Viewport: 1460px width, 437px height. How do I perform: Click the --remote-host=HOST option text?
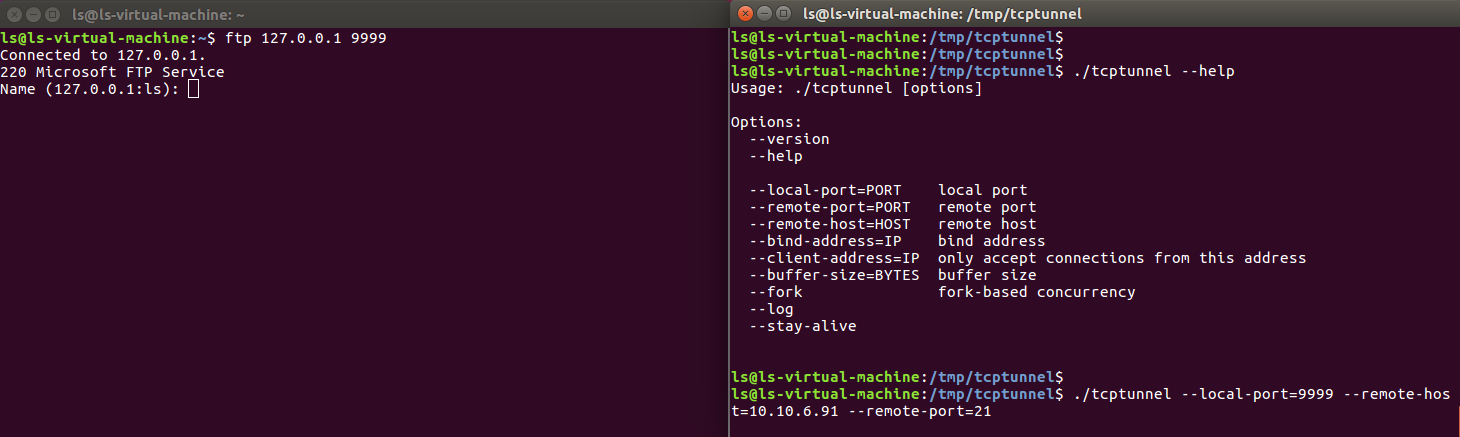(829, 224)
